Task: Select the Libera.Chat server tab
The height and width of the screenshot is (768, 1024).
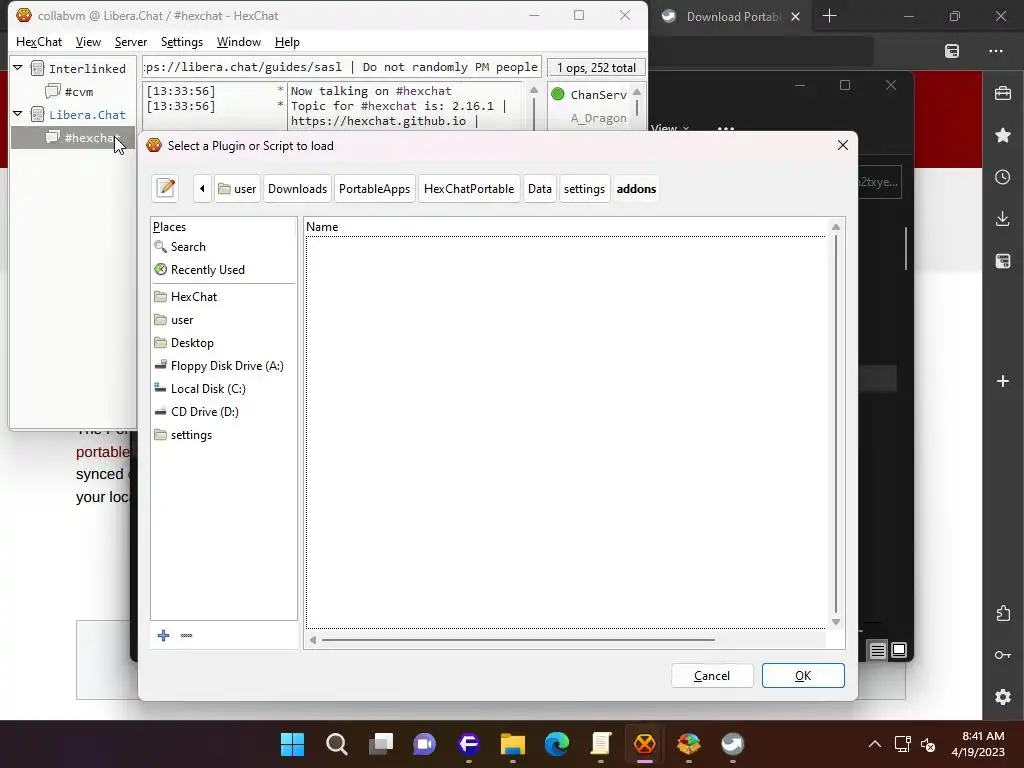Action: pos(87,114)
